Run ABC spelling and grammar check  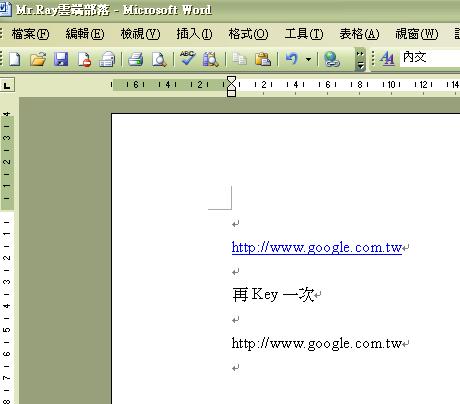[x=187, y=59]
